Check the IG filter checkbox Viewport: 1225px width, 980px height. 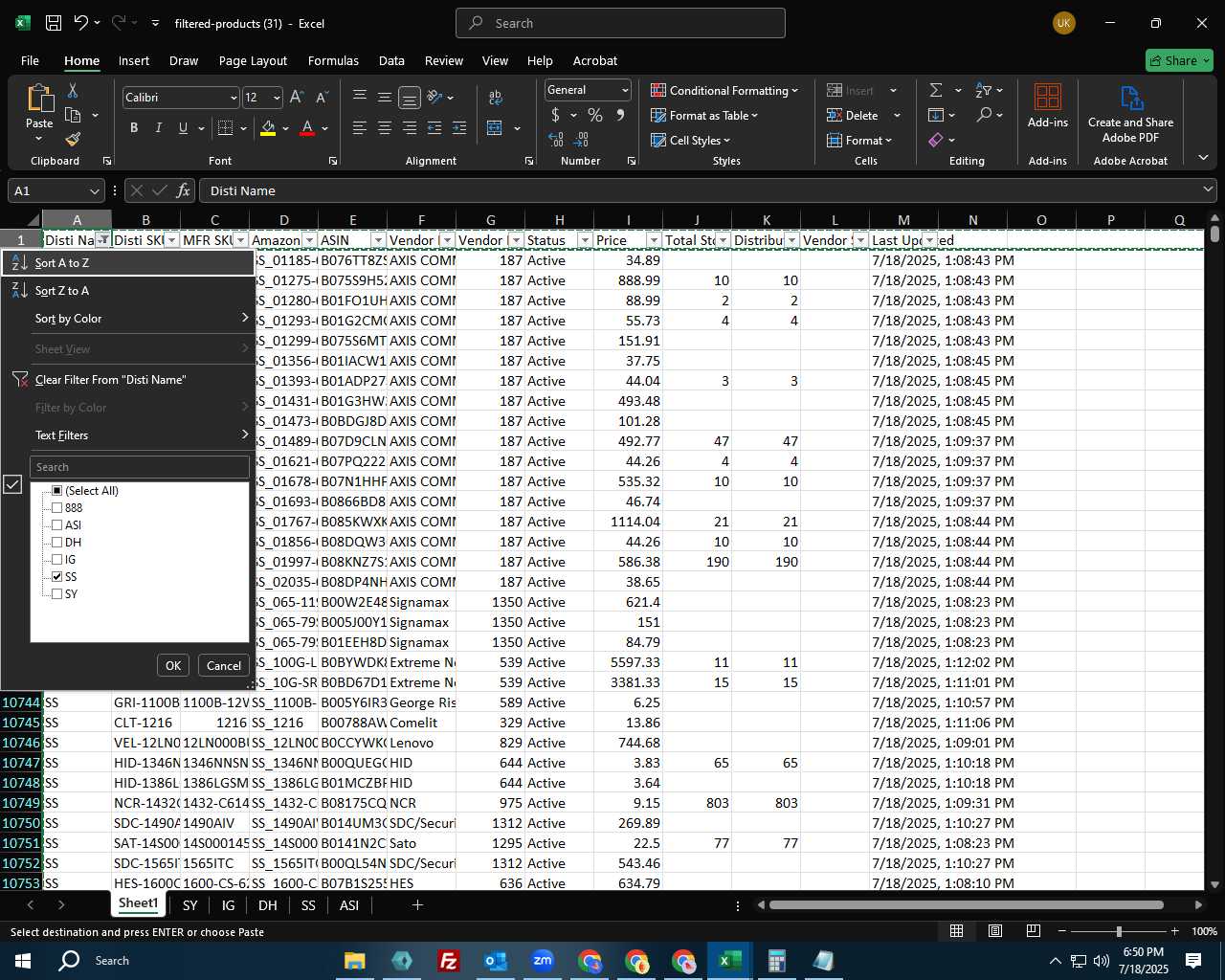point(57,559)
